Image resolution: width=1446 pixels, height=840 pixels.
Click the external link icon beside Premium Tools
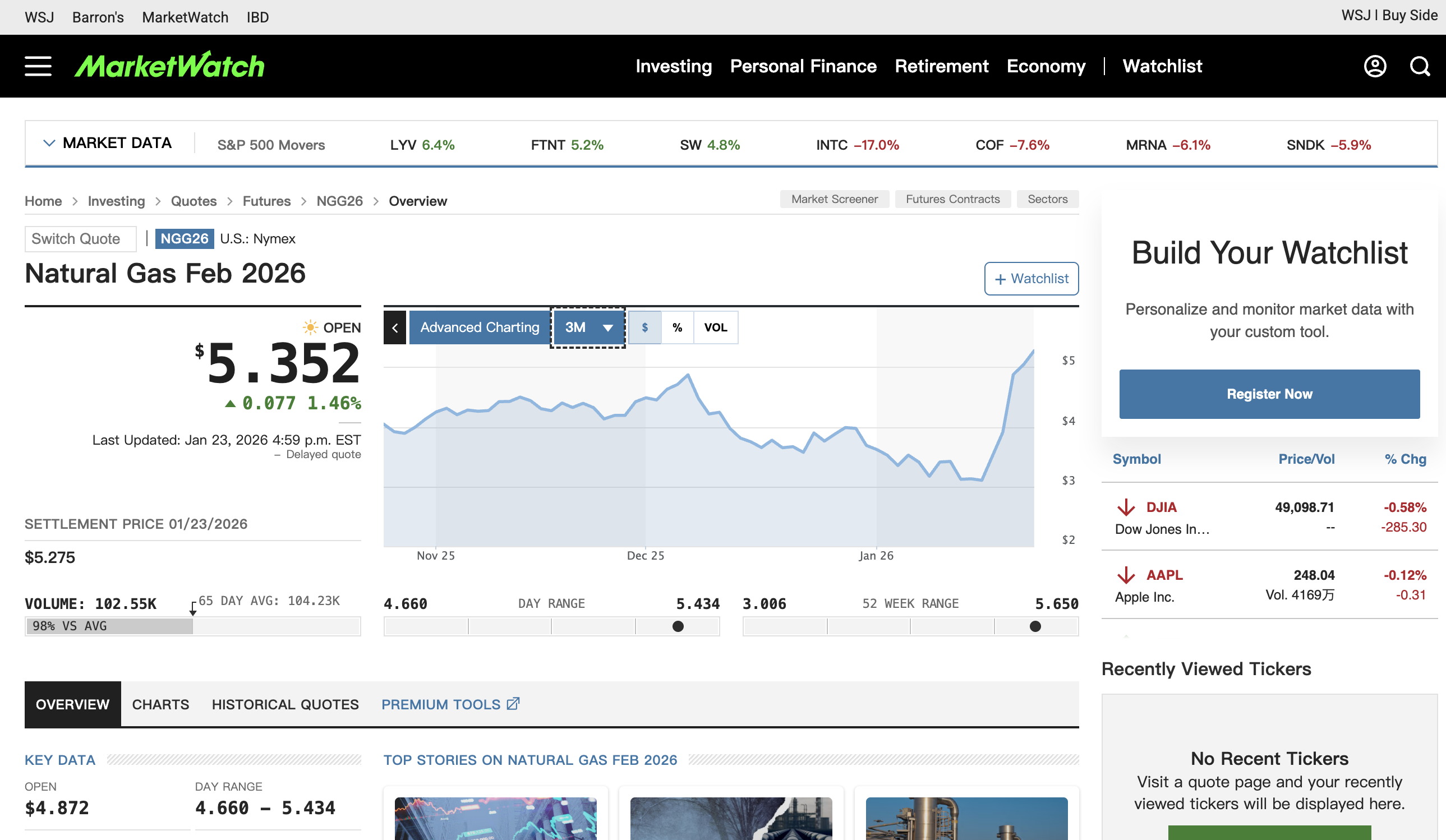pyautogui.click(x=513, y=703)
